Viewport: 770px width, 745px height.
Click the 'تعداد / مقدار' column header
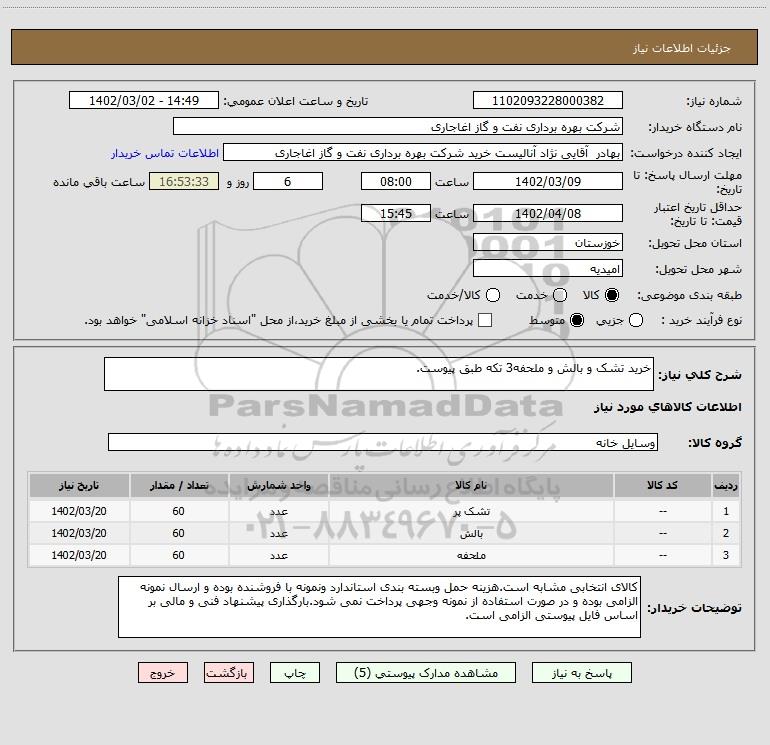coord(179,485)
